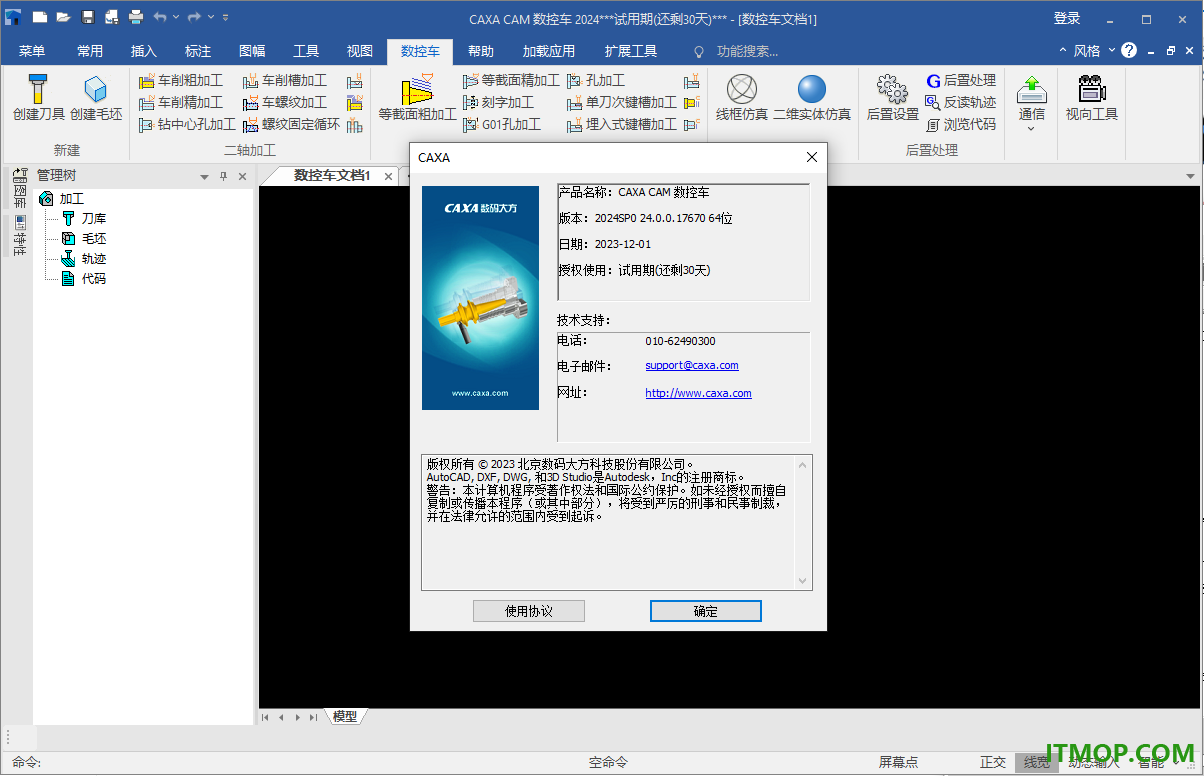
Task: Switch to the 常用 ribbon tab
Action: coord(90,51)
